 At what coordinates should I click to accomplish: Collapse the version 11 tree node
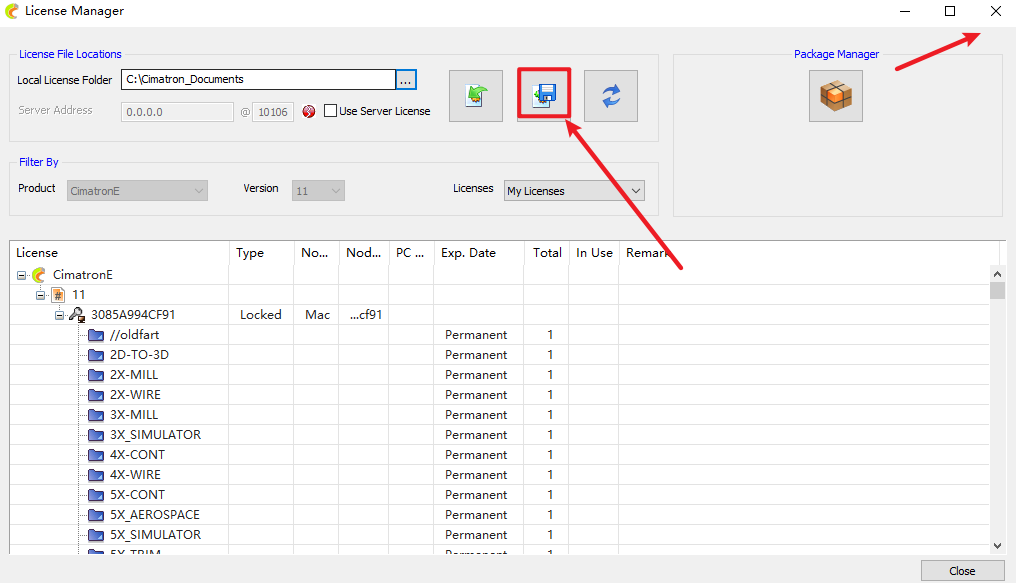(41, 295)
